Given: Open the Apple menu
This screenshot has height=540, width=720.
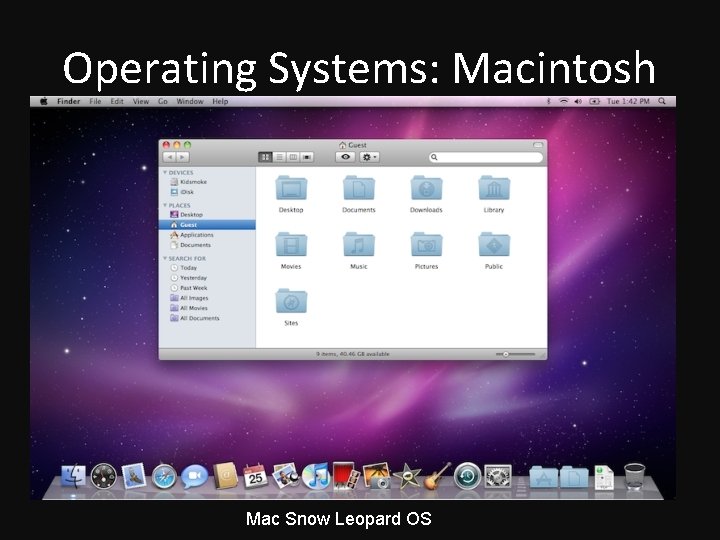Looking at the screenshot, I should tap(44, 101).
